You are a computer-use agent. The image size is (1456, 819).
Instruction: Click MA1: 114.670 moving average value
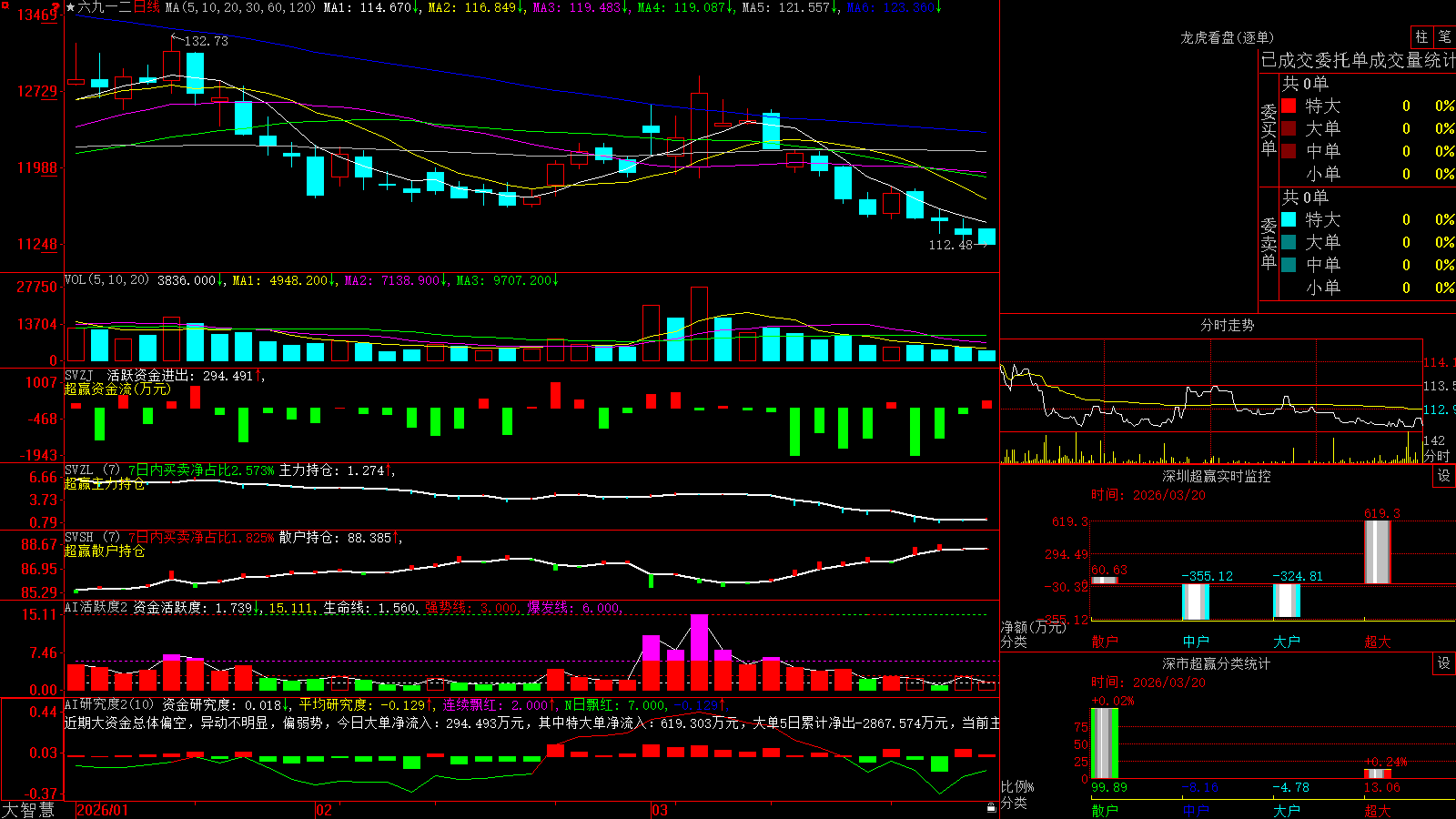coord(372,7)
